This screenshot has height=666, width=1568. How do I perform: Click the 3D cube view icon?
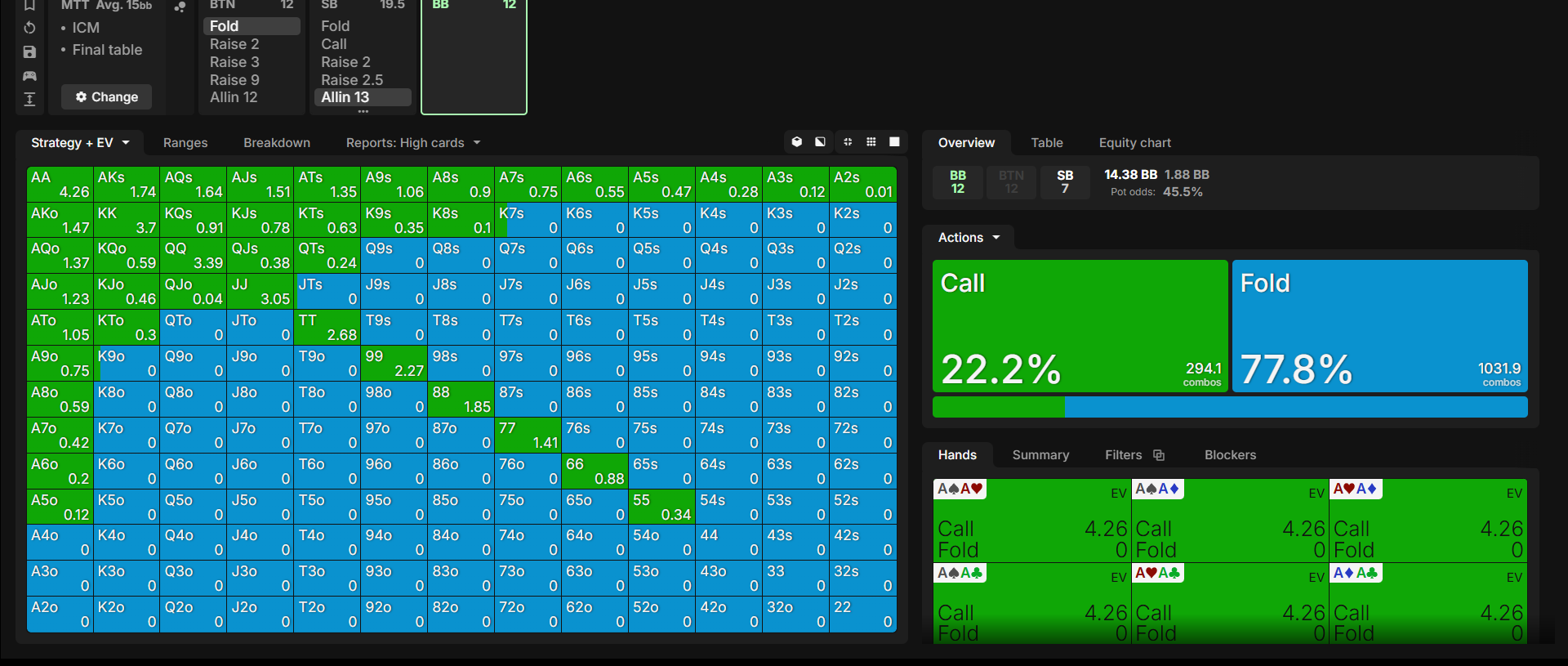(x=797, y=142)
